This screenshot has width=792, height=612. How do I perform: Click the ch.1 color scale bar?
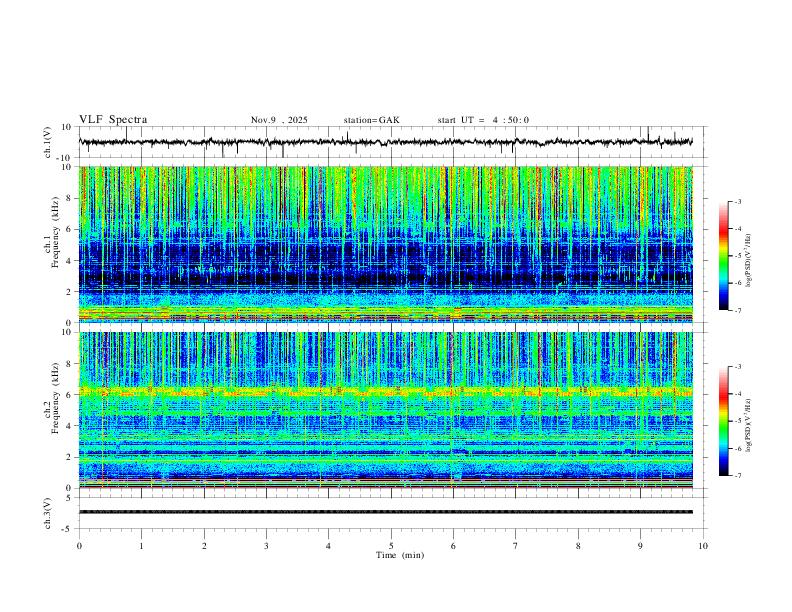coord(723,256)
